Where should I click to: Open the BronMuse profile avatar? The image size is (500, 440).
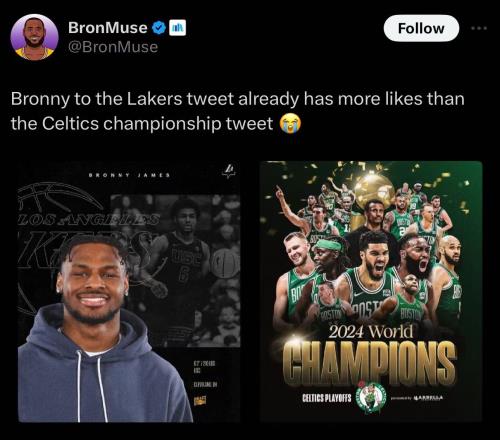[x=34, y=37]
